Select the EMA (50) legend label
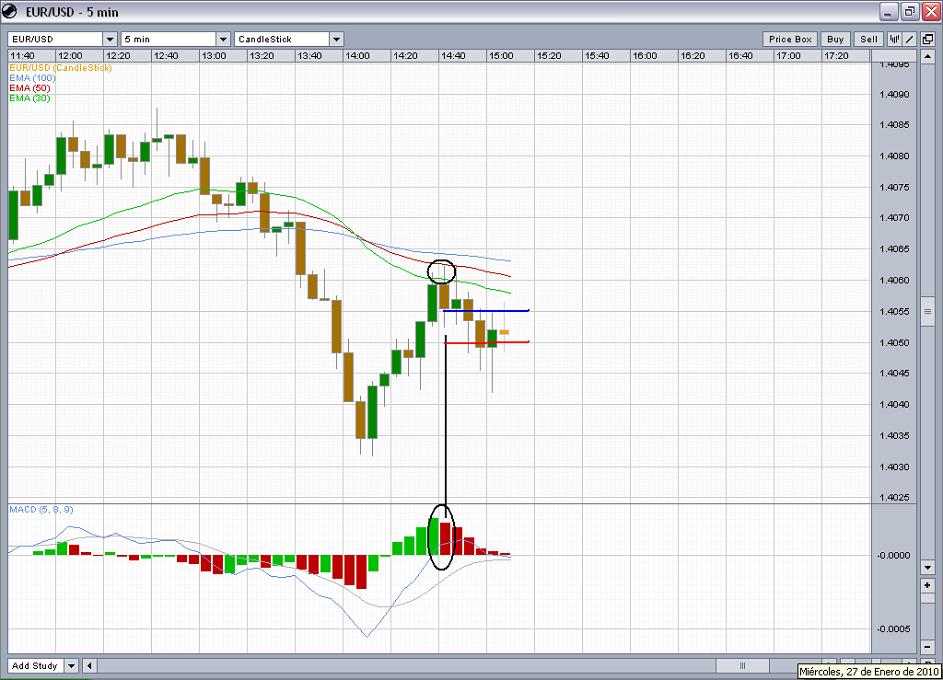The image size is (943, 680). 29,88
